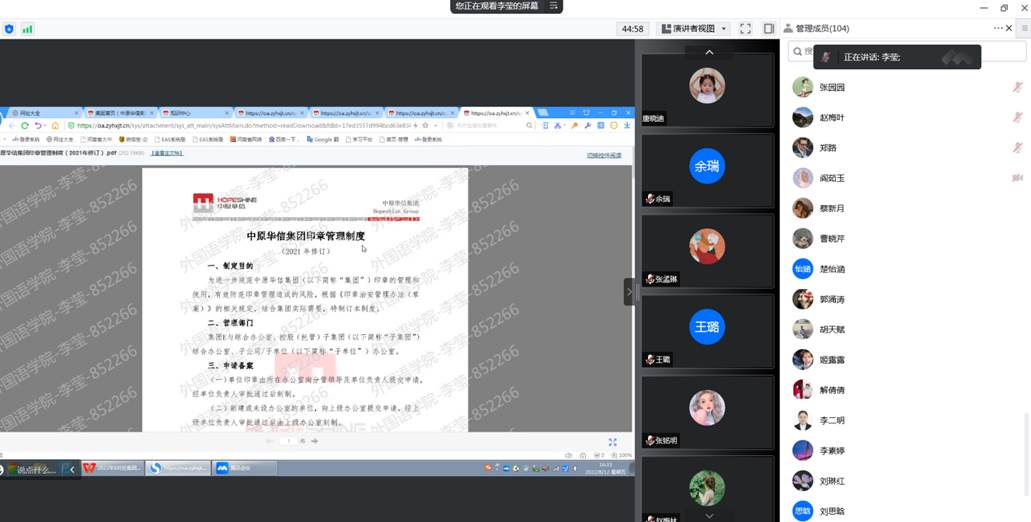Enter full screen with the expand icon
This screenshot has height=522, width=1031.
pyautogui.click(x=745, y=29)
